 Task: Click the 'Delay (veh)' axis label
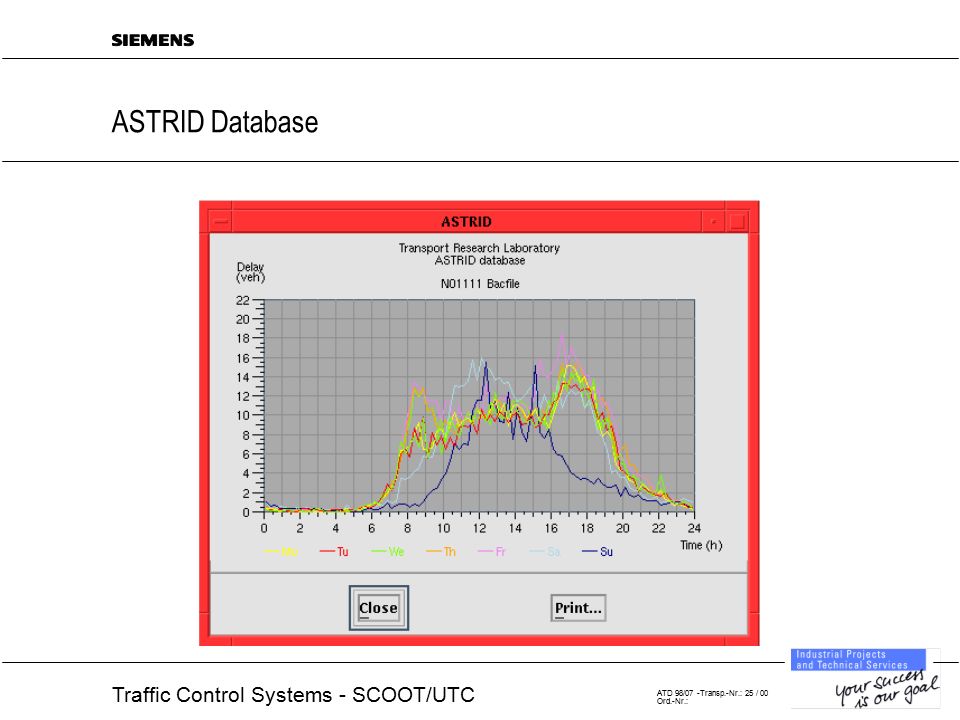pyautogui.click(x=250, y=272)
